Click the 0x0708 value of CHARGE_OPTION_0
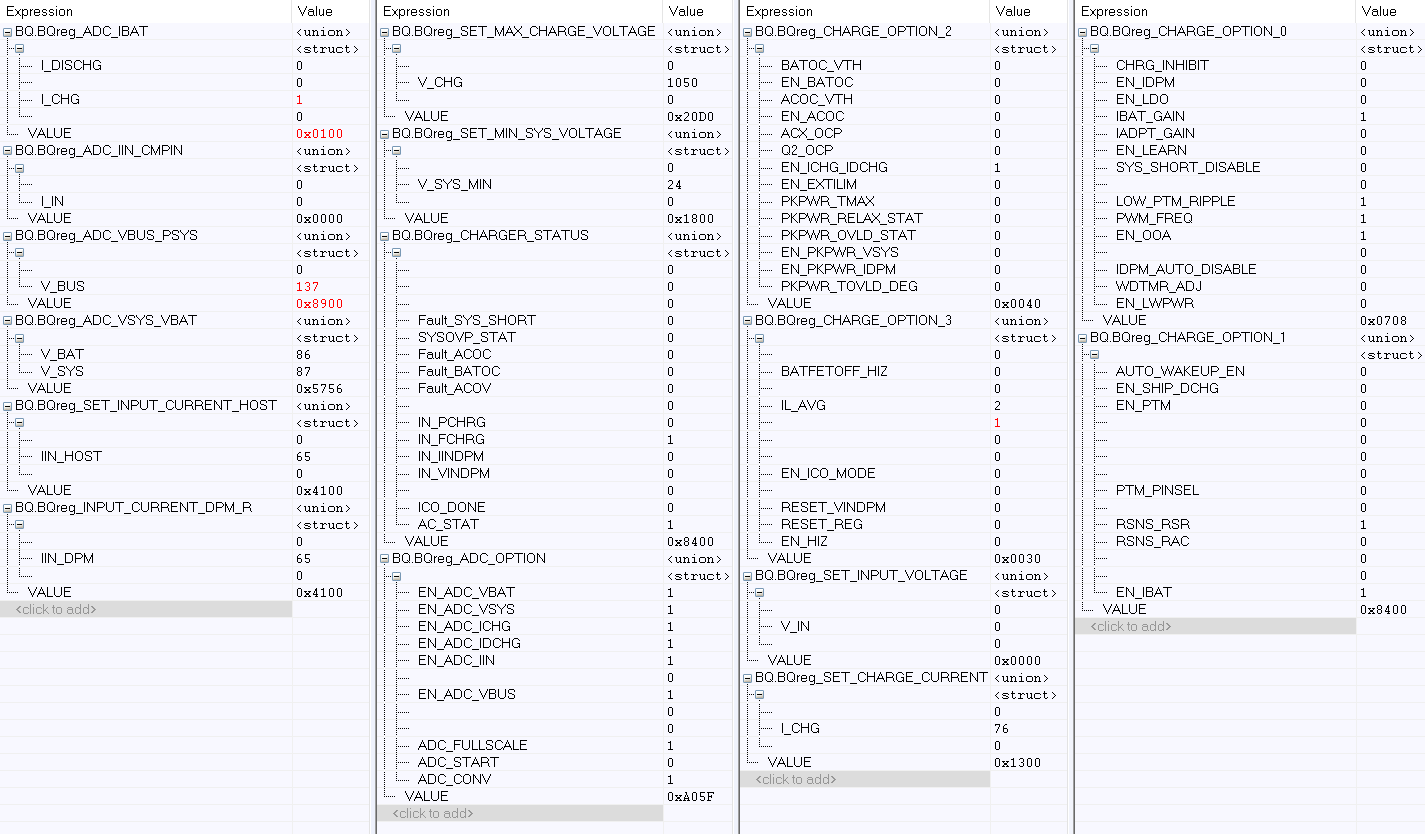 (1383, 321)
